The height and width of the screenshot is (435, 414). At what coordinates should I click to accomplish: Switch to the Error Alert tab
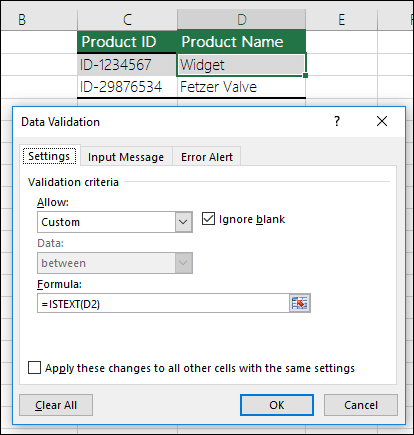207,157
